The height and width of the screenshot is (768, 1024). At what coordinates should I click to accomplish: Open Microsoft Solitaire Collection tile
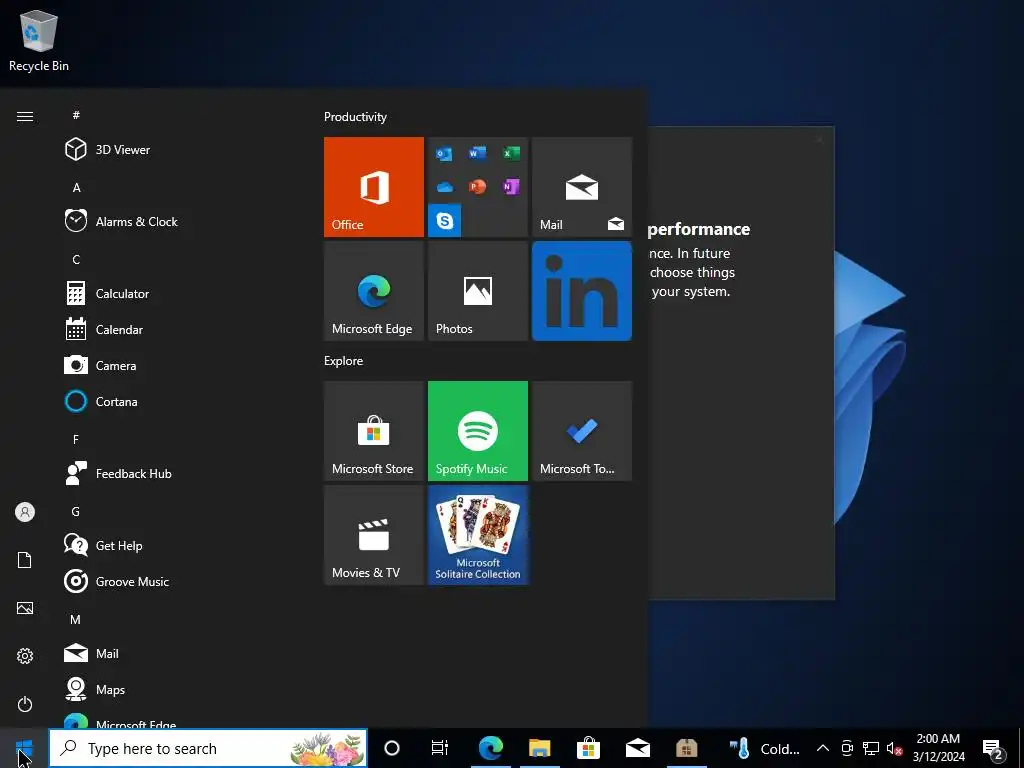[x=477, y=535]
